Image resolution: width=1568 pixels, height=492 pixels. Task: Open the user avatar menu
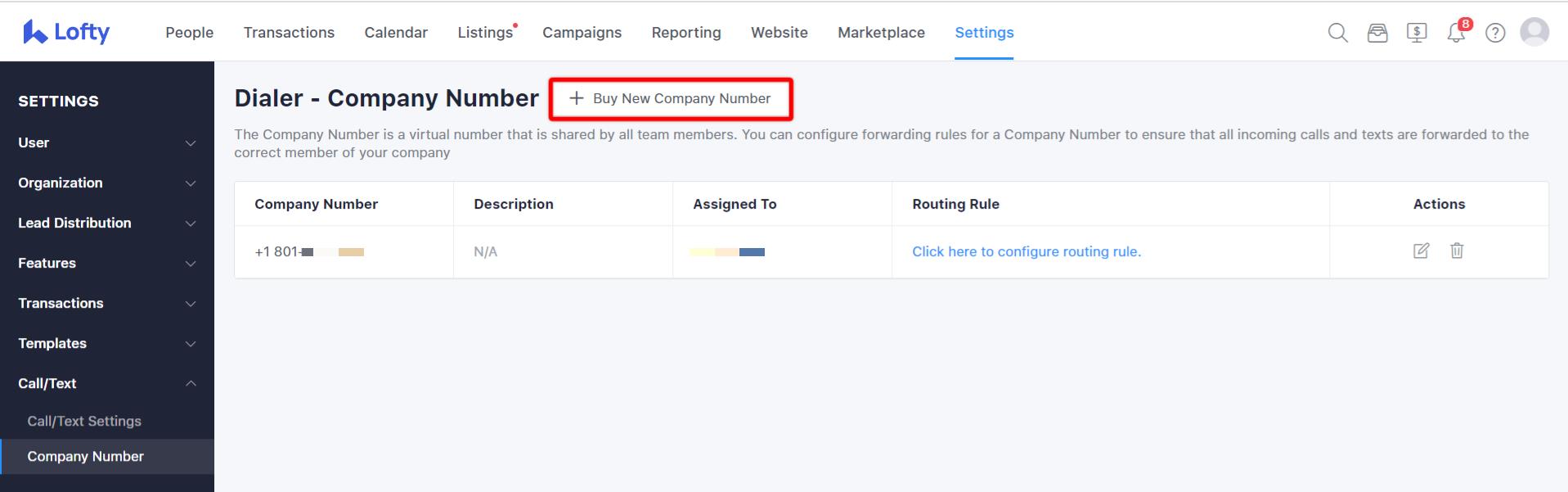pyautogui.click(x=1535, y=32)
